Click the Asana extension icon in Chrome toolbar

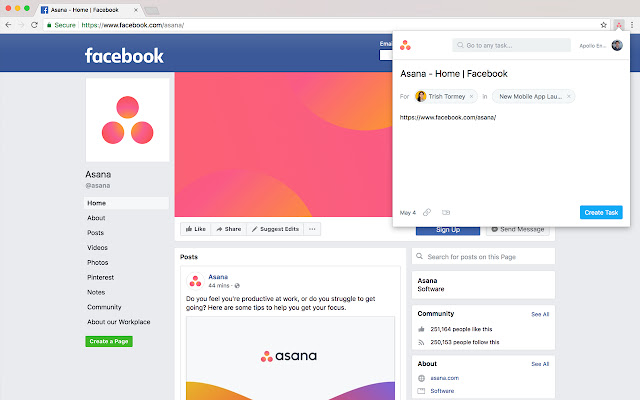(619, 25)
